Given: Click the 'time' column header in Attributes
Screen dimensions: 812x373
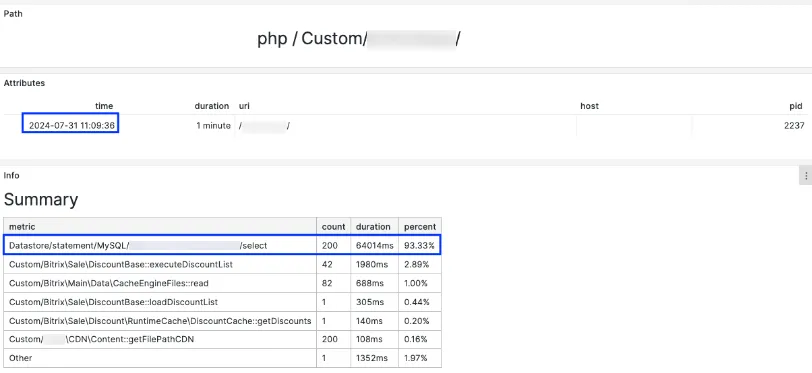Looking at the screenshot, I should 104,106.
